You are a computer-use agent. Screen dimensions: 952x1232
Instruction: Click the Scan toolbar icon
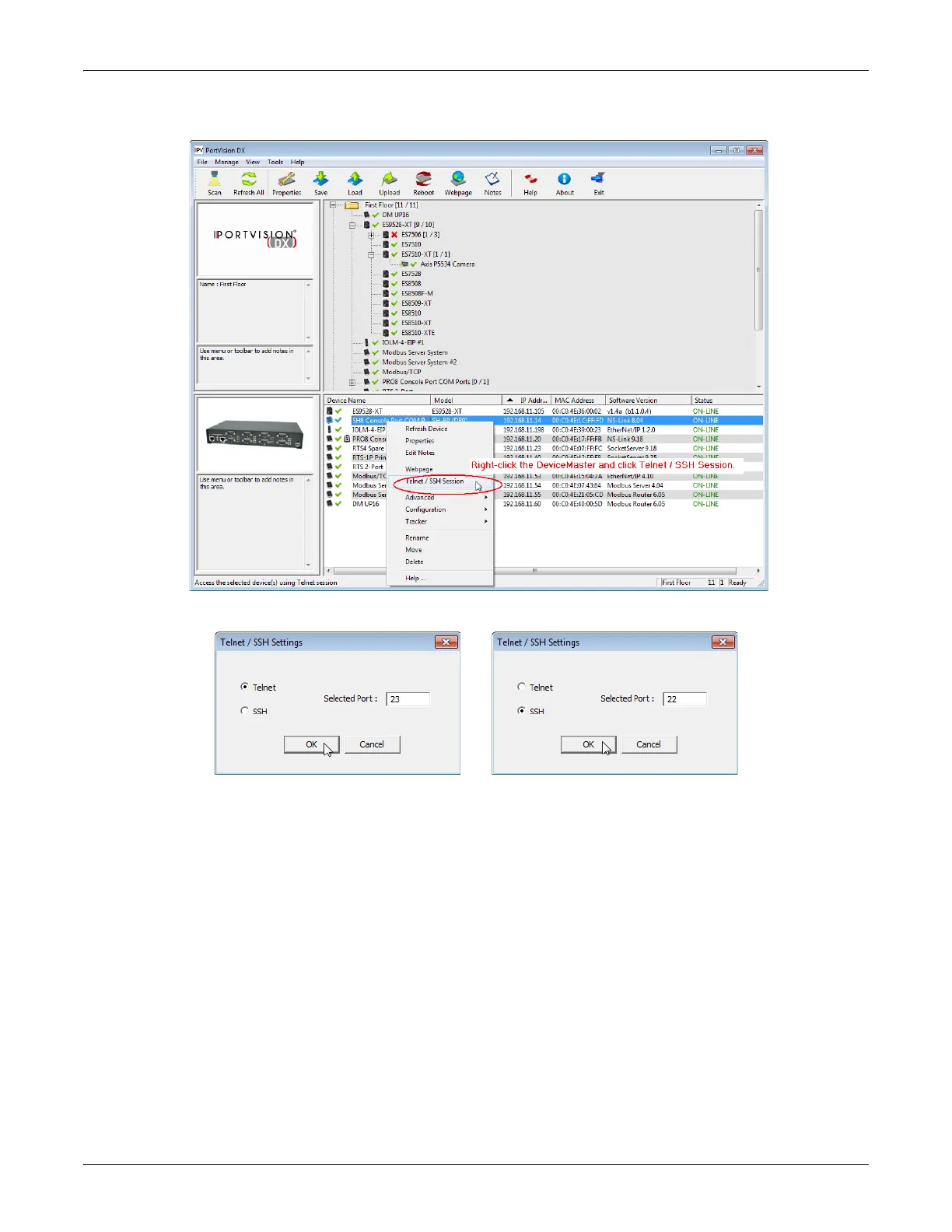tap(214, 180)
